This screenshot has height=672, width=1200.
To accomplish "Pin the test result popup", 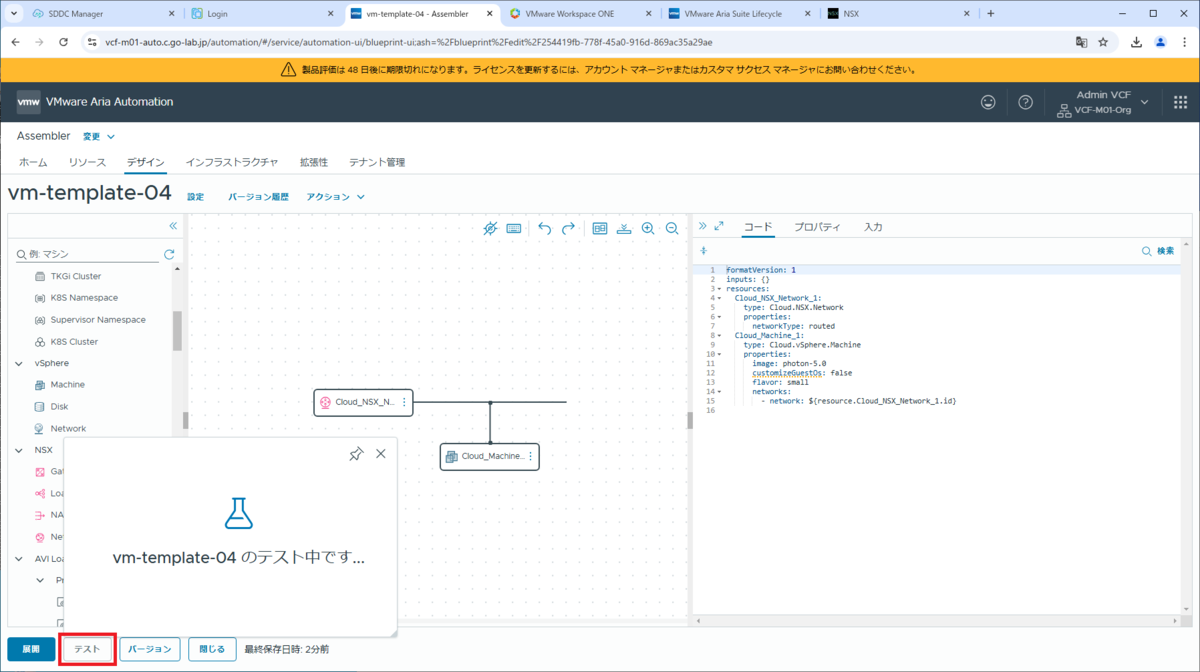I will tap(356, 454).
